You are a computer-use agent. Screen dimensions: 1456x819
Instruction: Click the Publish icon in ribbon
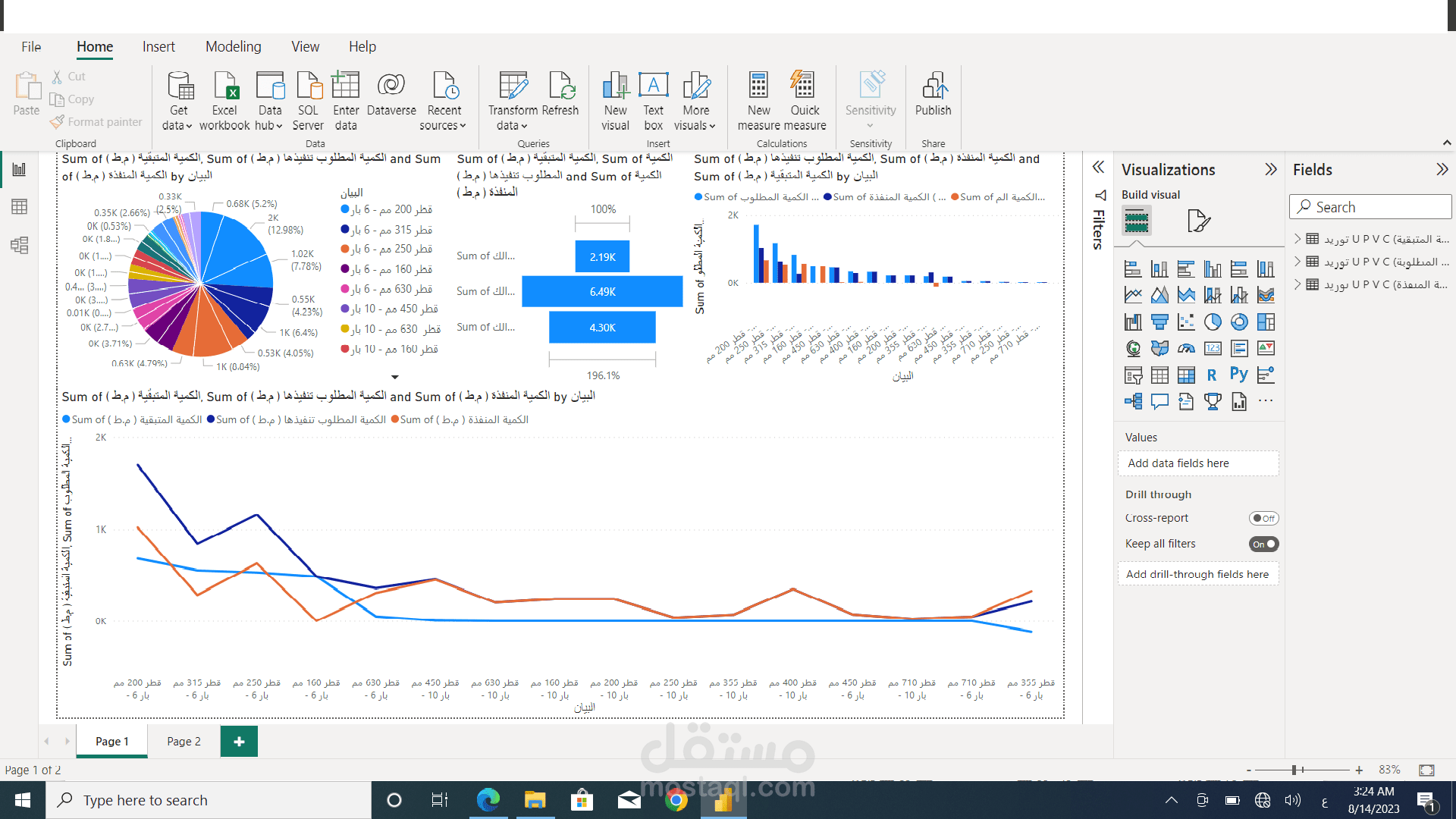click(933, 94)
